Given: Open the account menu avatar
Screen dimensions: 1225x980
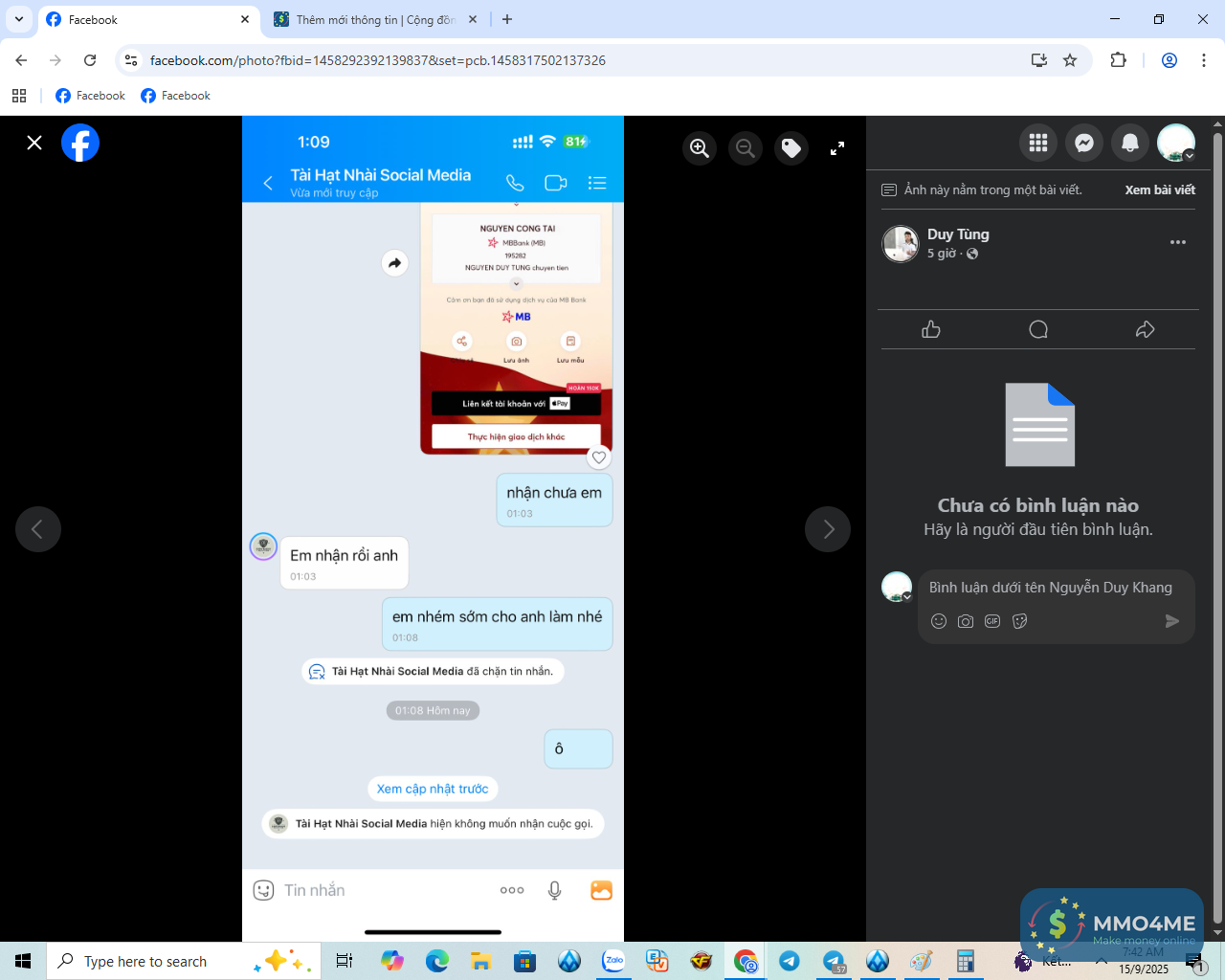Looking at the screenshot, I should 1176,143.
